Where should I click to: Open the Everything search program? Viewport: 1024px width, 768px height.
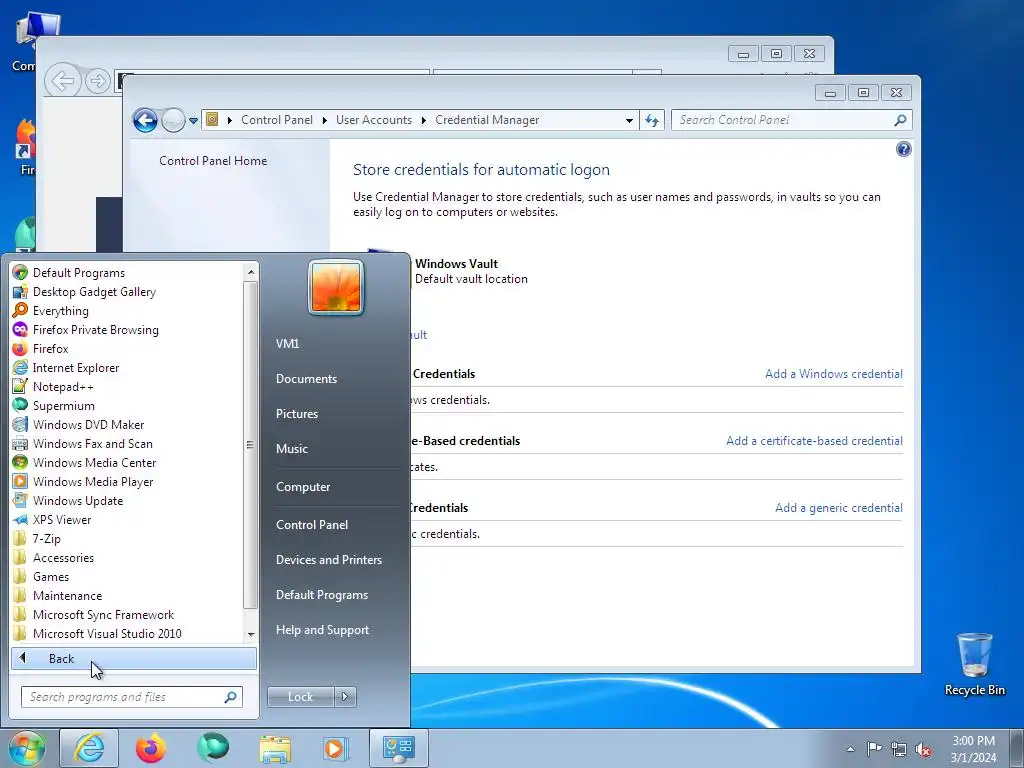pyautogui.click(x=61, y=310)
